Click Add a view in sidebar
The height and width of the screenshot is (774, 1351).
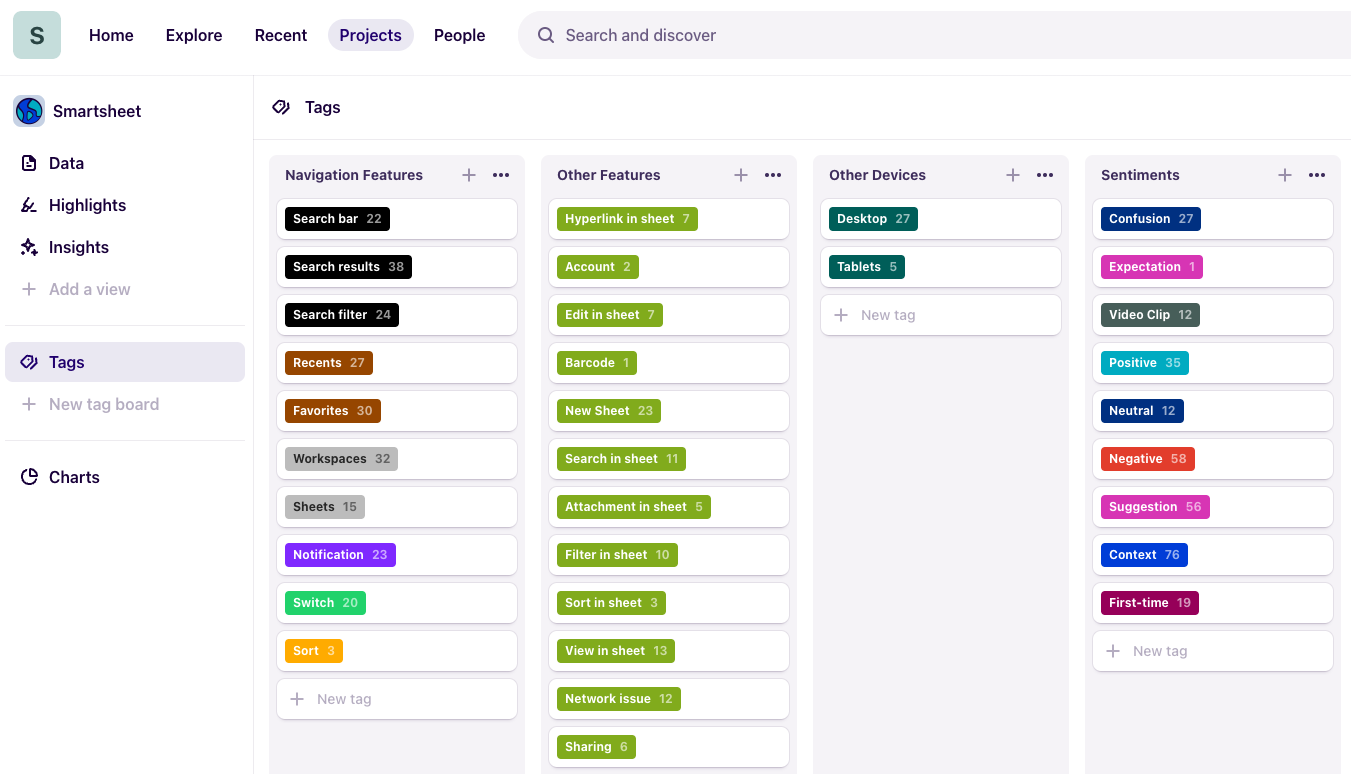pyautogui.click(x=125, y=289)
